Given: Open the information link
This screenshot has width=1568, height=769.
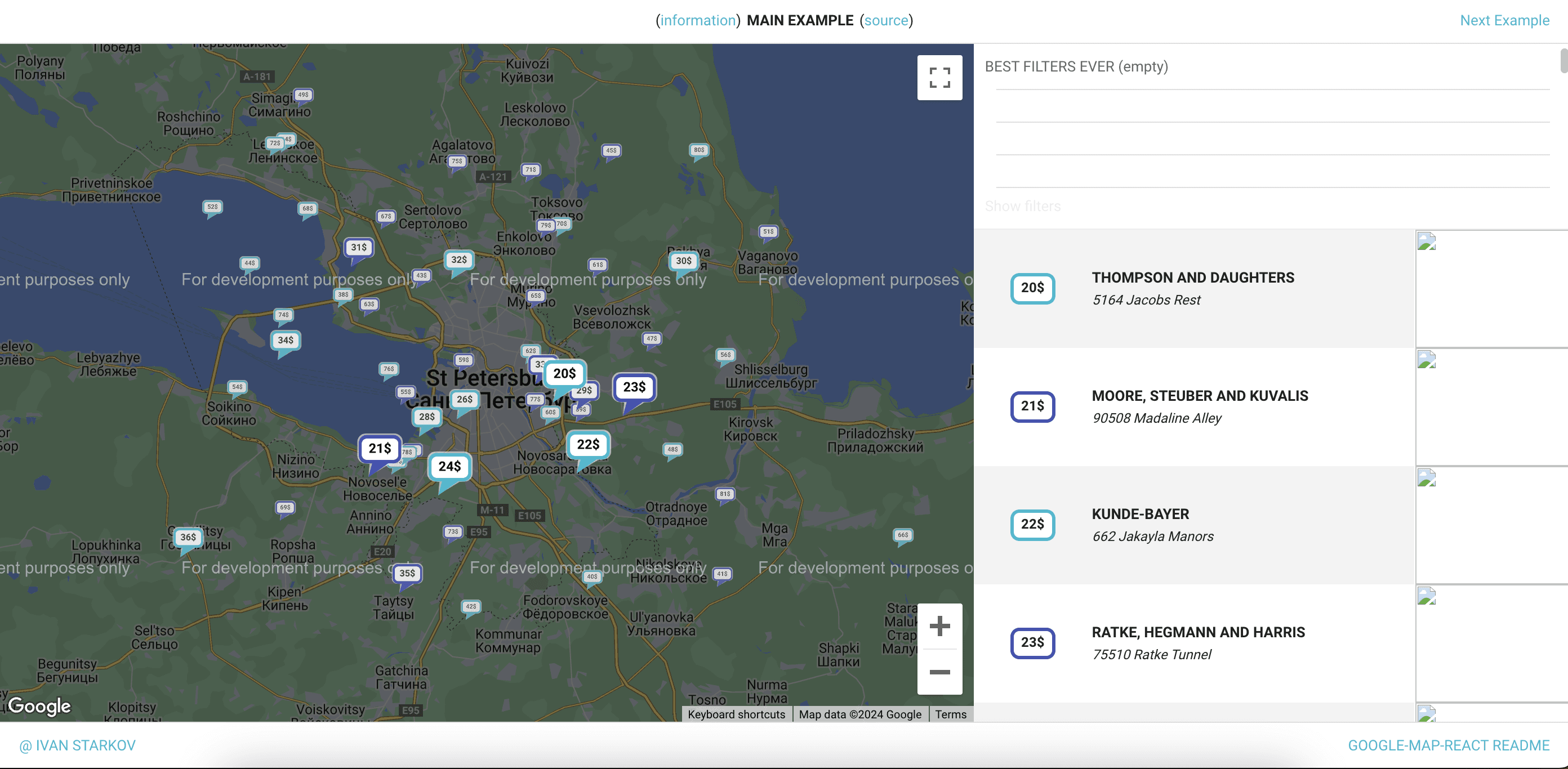Looking at the screenshot, I should coord(698,20).
